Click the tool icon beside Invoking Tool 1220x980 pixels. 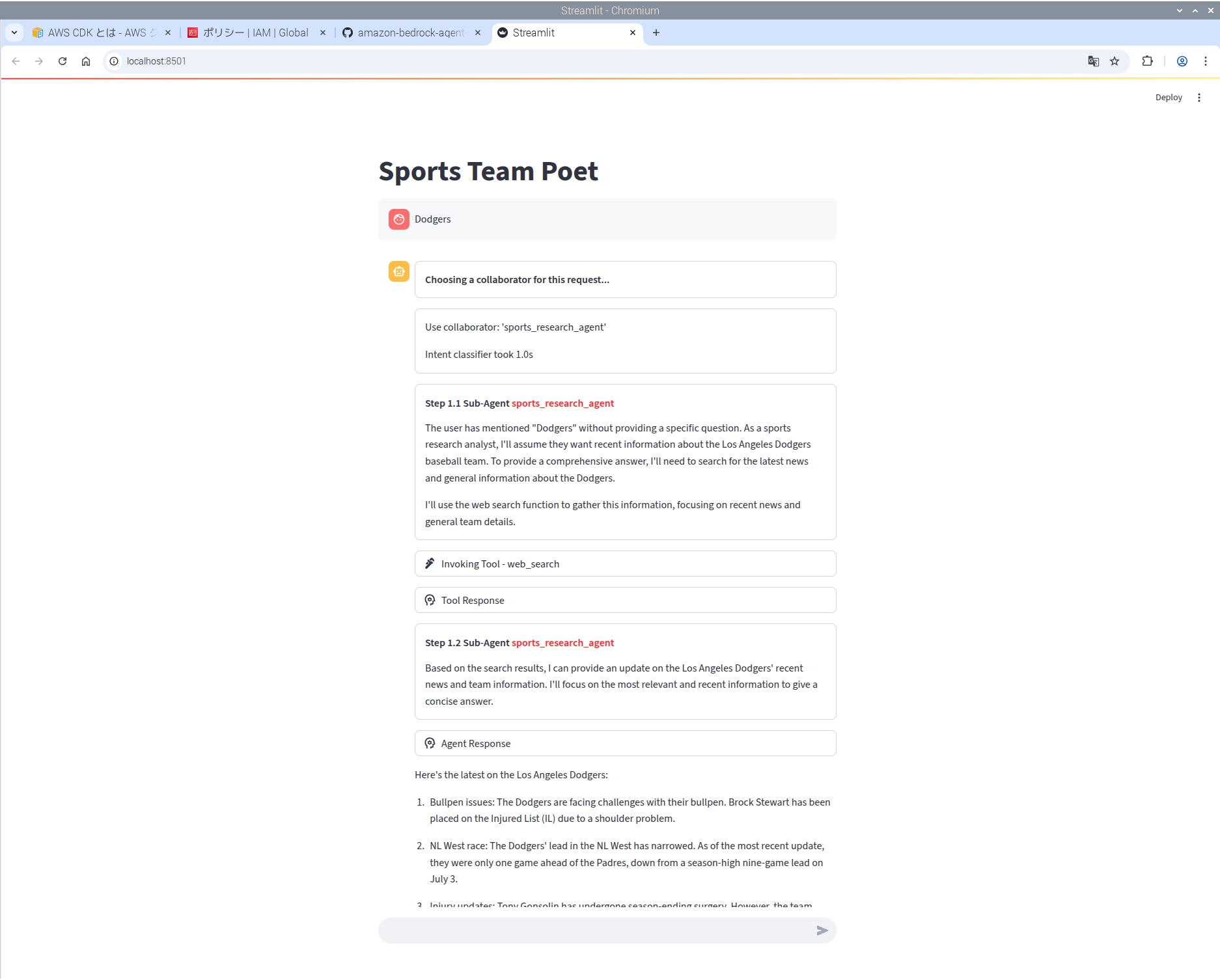[x=430, y=564]
